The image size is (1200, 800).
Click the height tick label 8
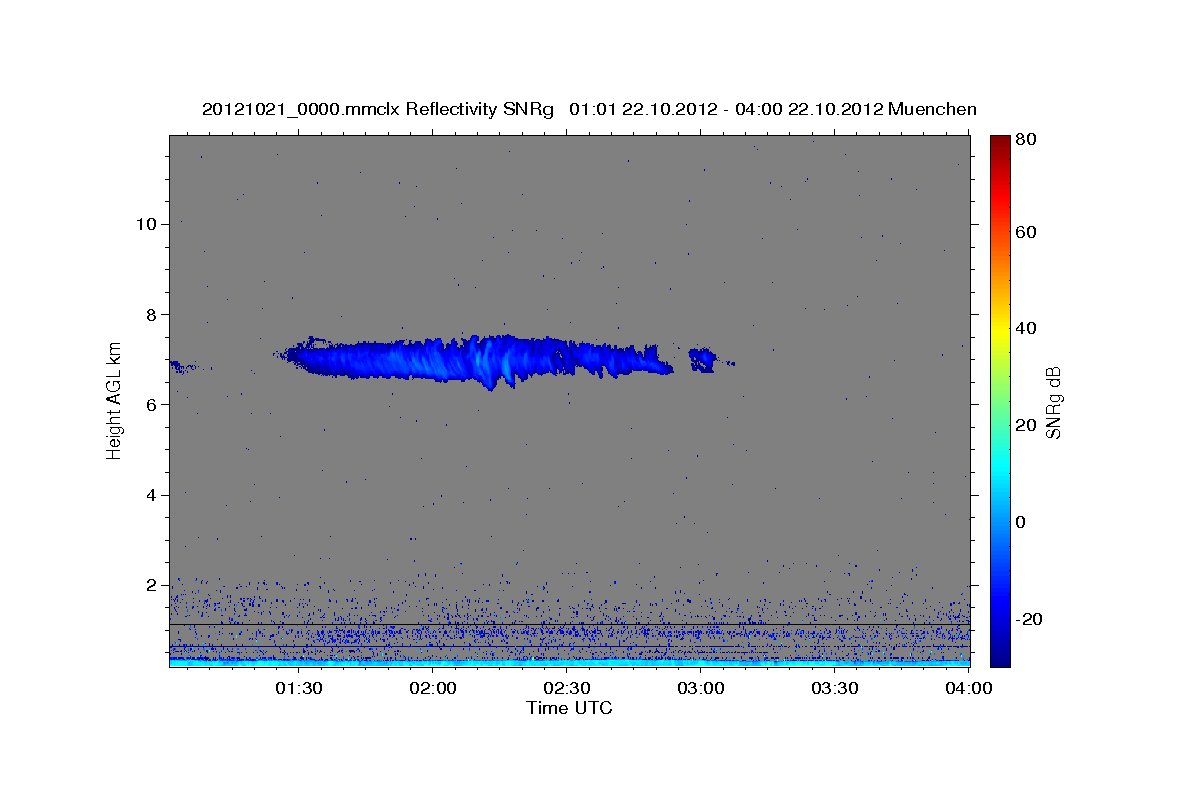coord(150,314)
